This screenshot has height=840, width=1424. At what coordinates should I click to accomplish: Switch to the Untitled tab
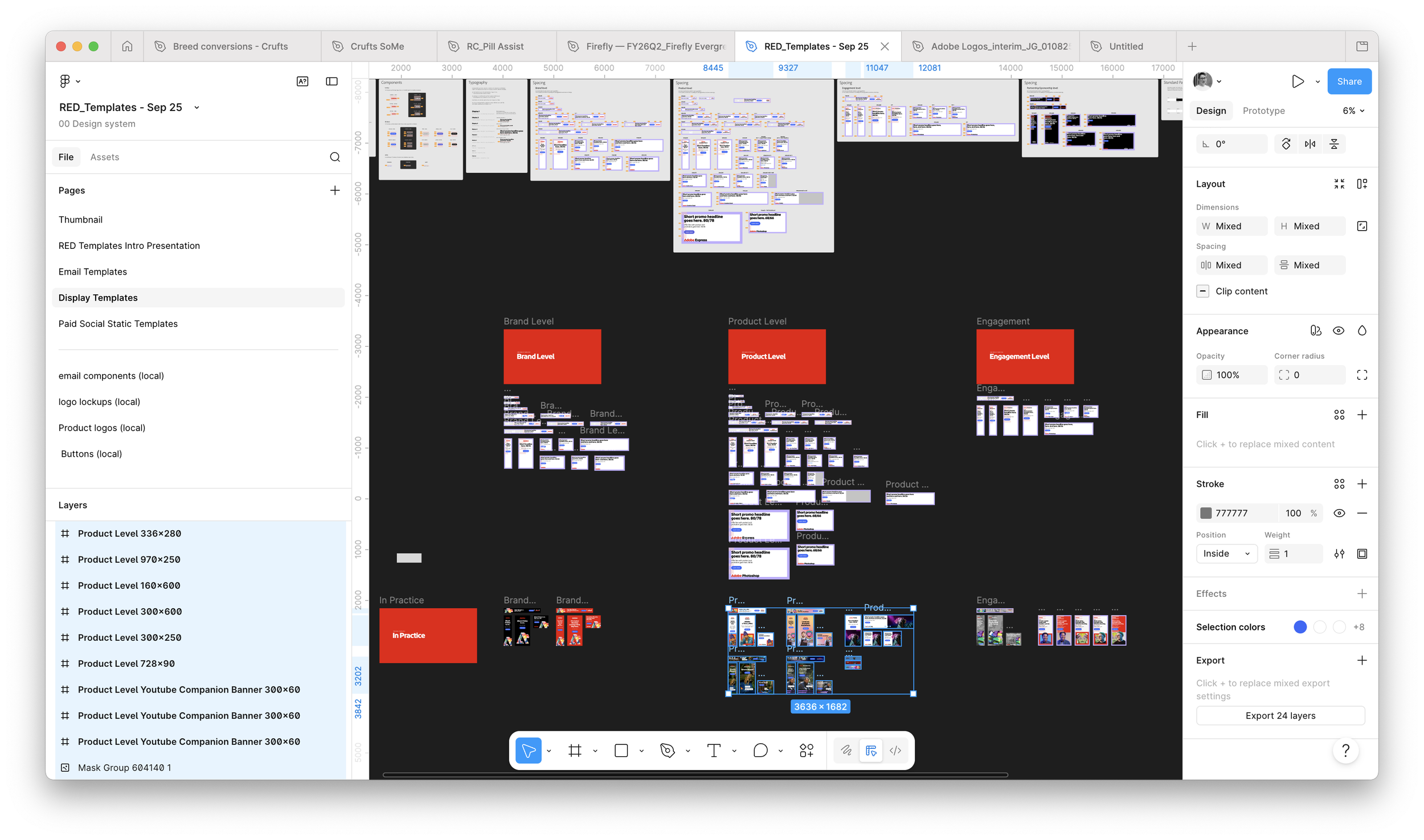[x=1126, y=46]
